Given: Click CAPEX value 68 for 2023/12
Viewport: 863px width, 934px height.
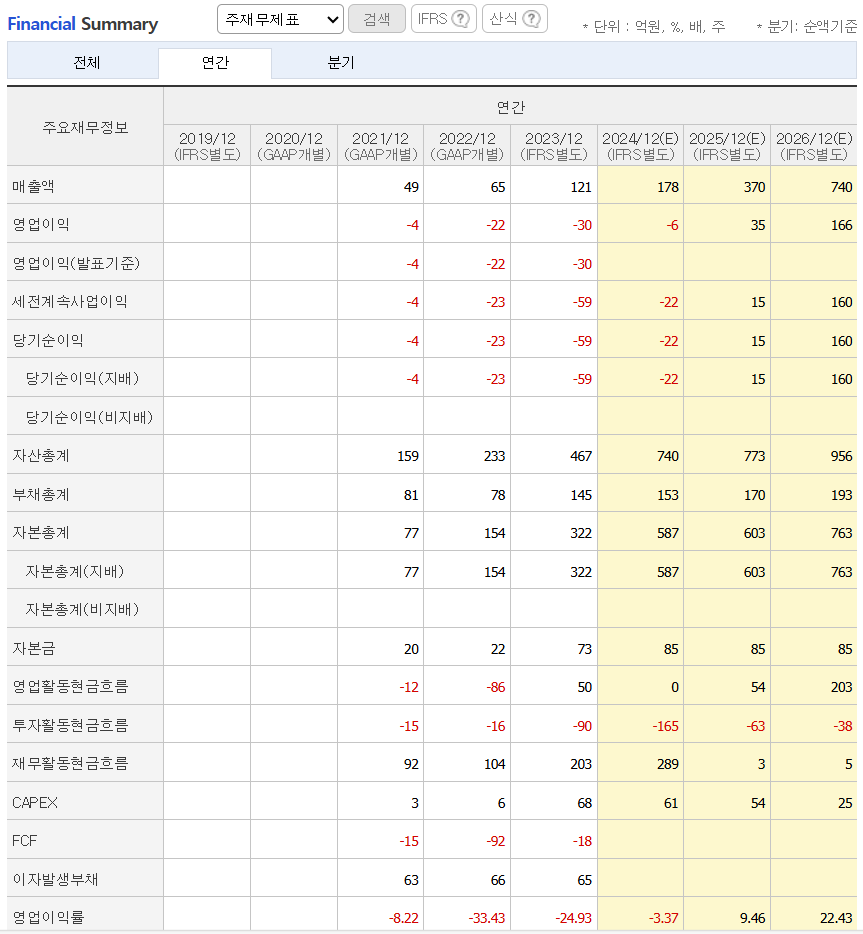Looking at the screenshot, I should pos(584,803).
